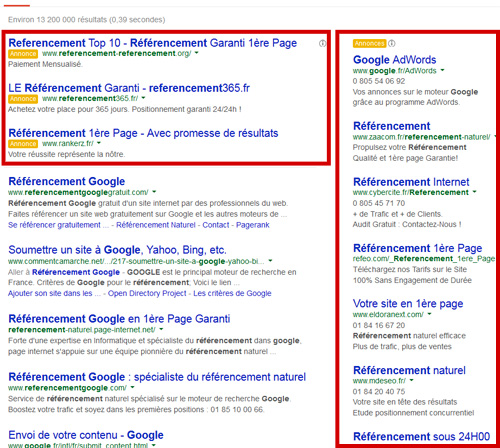Expand arrow after www.referencementgoogle.com URL
This screenshot has width=500, height=448.
click(x=132, y=387)
